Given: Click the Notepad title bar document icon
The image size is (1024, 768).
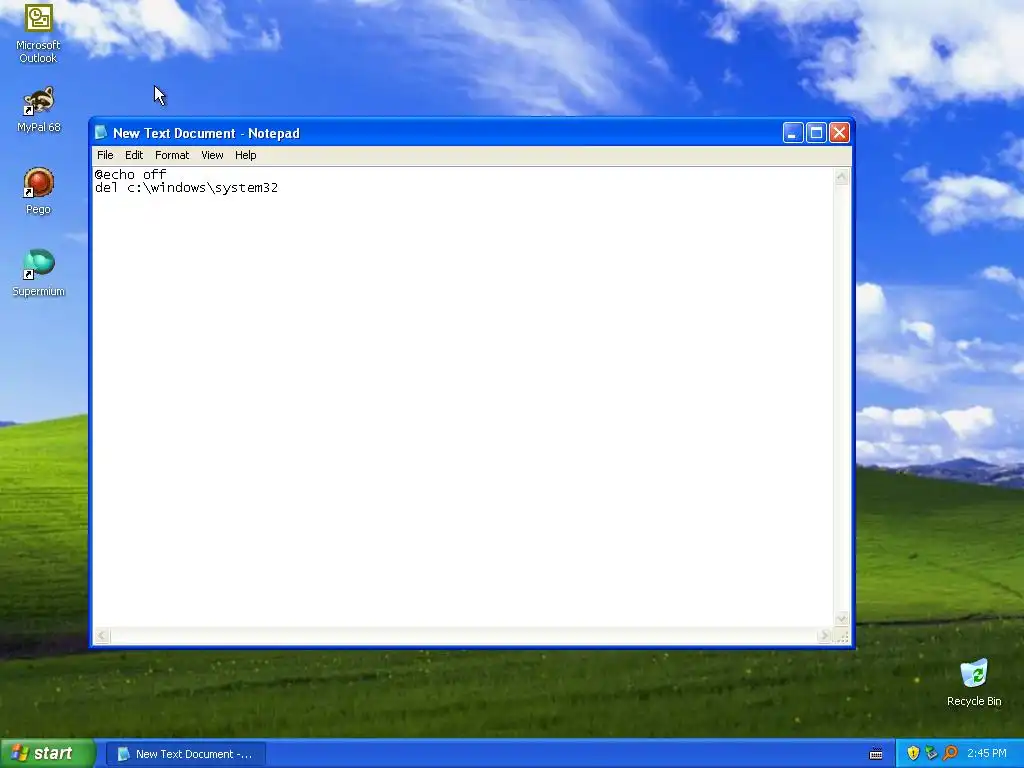Looking at the screenshot, I should pyautogui.click(x=101, y=133).
